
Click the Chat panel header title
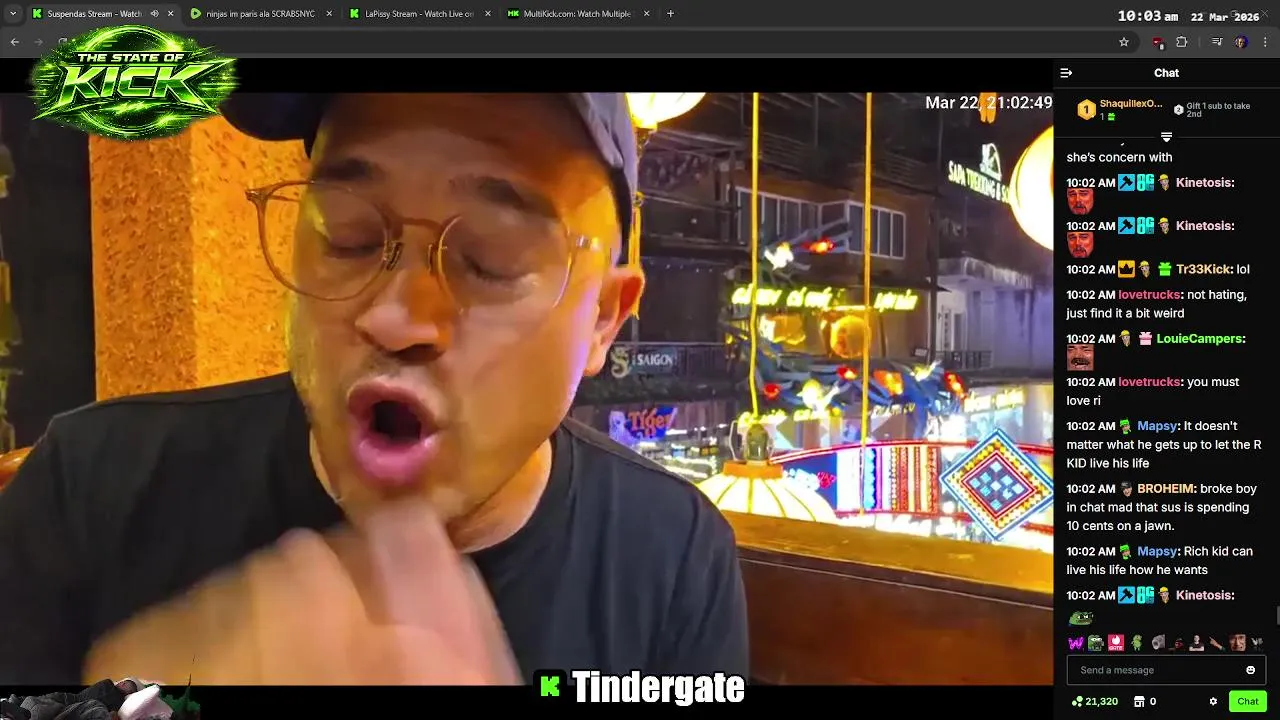tap(1166, 73)
